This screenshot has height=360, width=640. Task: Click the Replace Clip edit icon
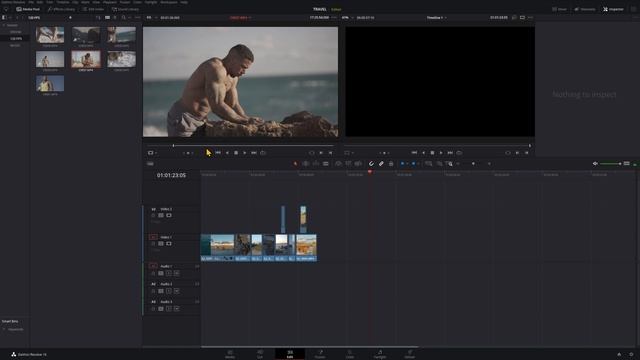pyautogui.click(x=358, y=164)
